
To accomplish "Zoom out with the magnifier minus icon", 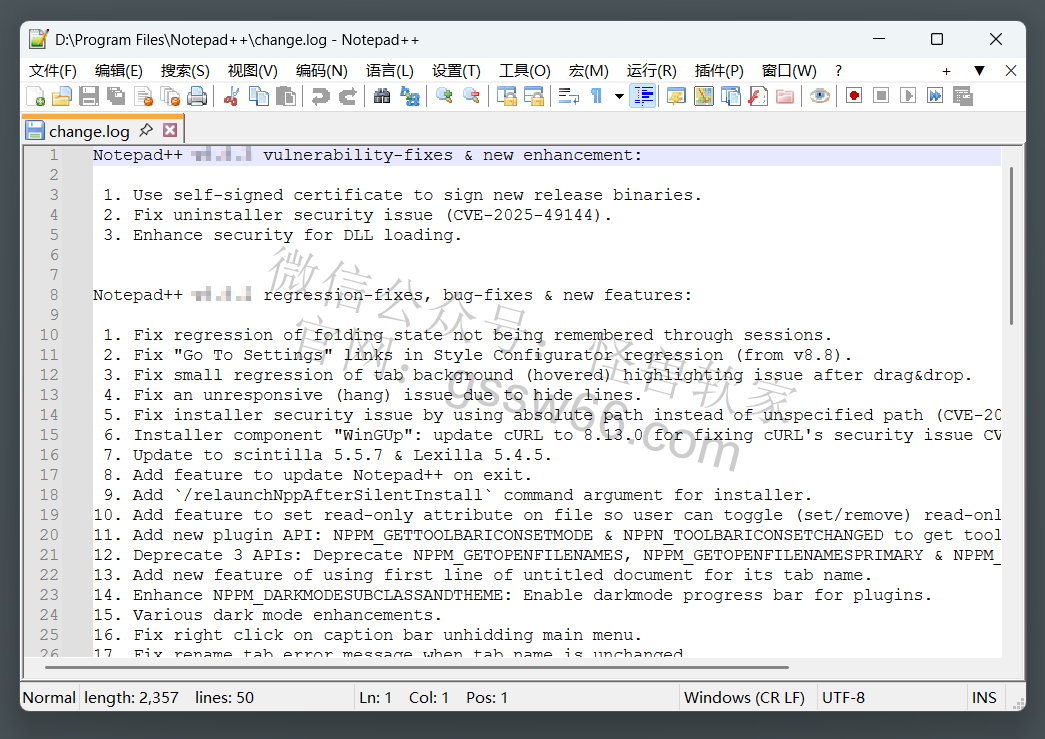I will [x=471, y=97].
